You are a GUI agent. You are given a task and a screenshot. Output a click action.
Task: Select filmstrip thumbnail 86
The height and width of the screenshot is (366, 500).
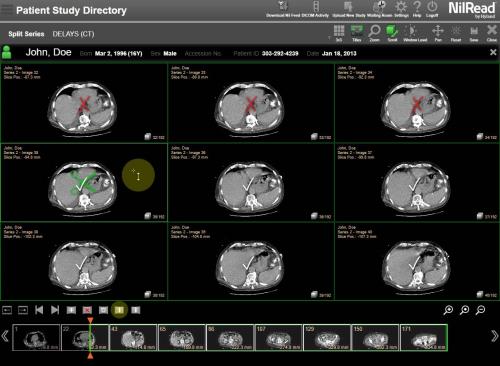coord(230,337)
